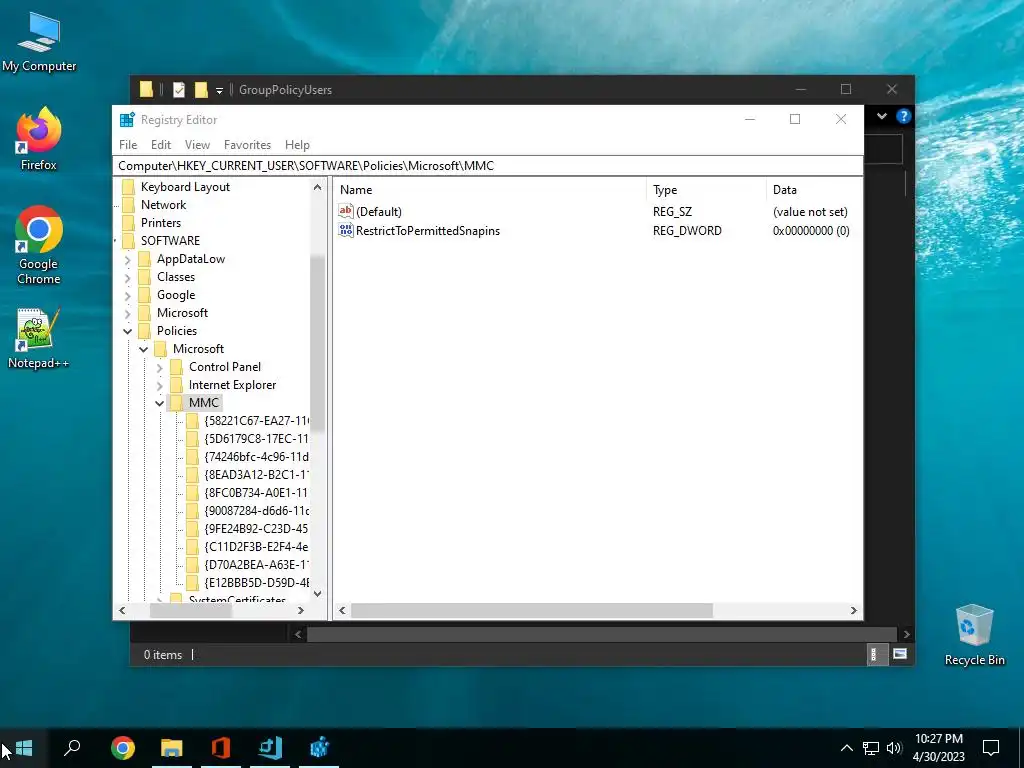Select the {8FC0B734-A0E1-11 key
Viewport: 1024px width, 768px height.
point(256,492)
